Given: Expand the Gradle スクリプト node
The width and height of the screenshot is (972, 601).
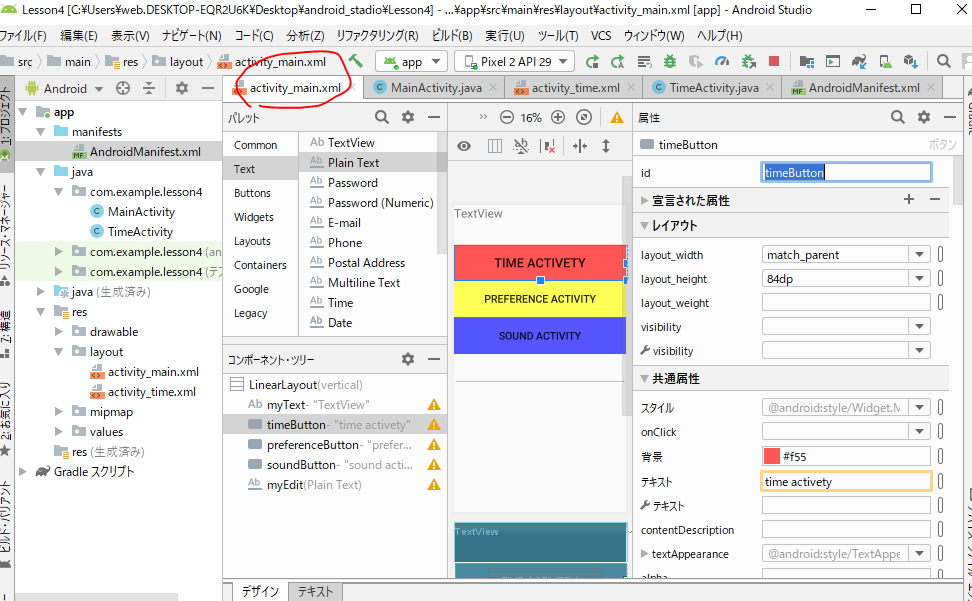Looking at the screenshot, I should [23, 472].
